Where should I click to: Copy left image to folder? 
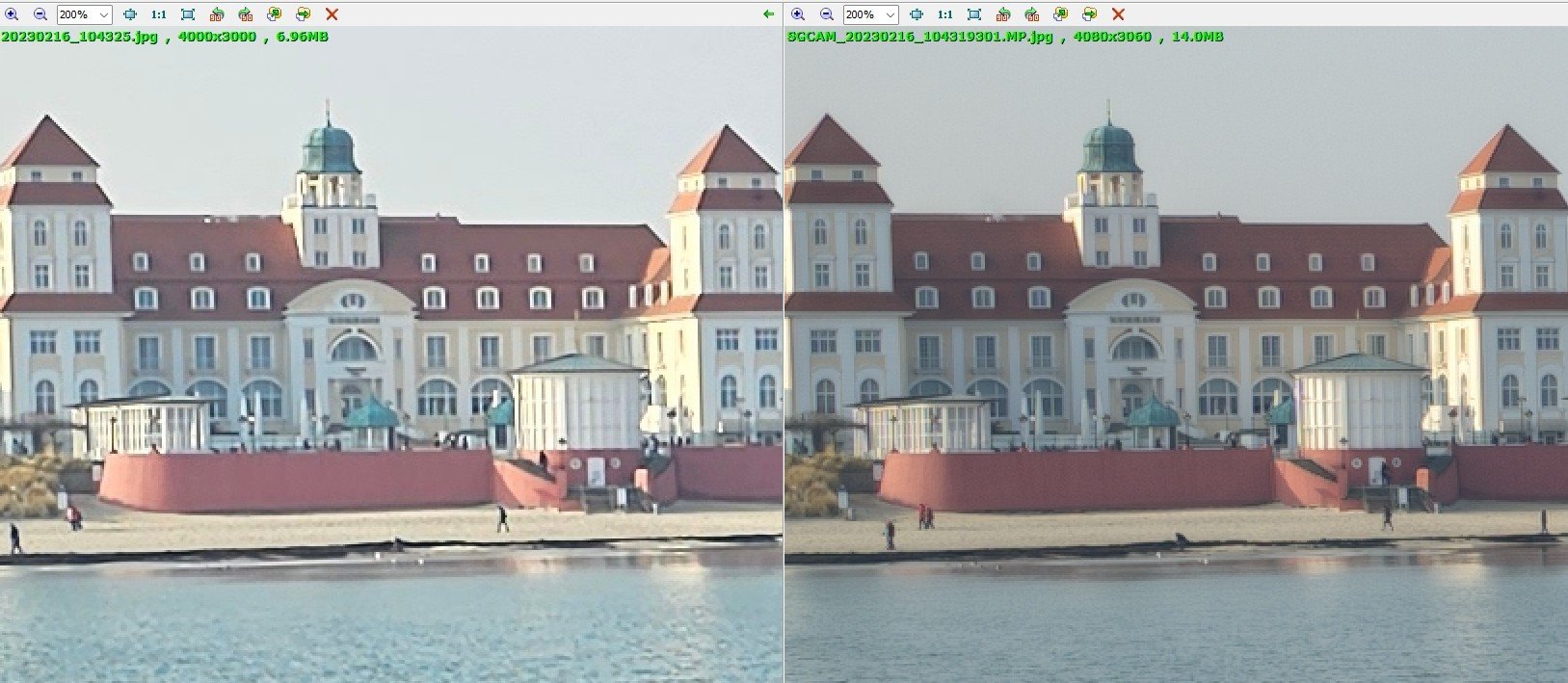pyautogui.click(x=275, y=14)
